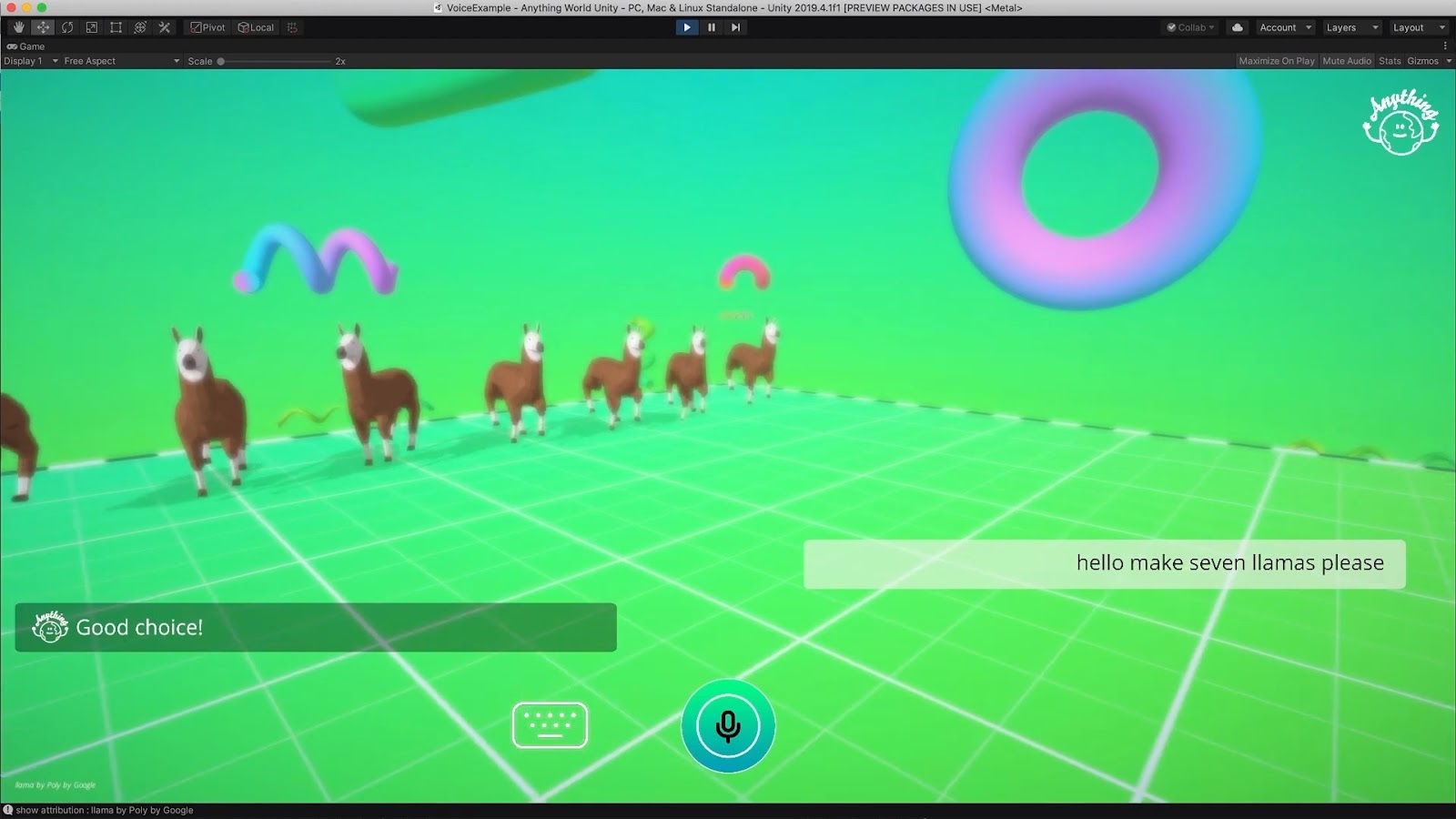This screenshot has height=819, width=1456.
Task: Toggle the Local handle rotation
Action: tap(256, 27)
